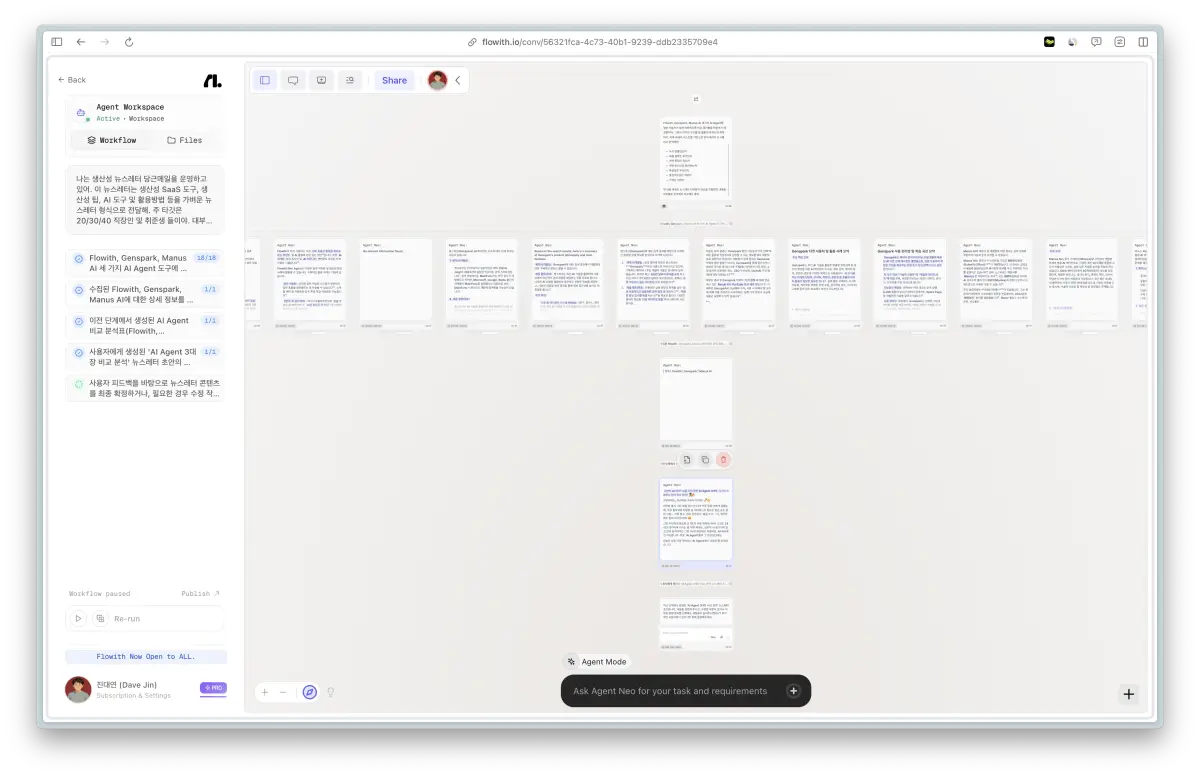The image size is (1200, 777).
Task: Click the Publish link
Action: coord(200,594)
